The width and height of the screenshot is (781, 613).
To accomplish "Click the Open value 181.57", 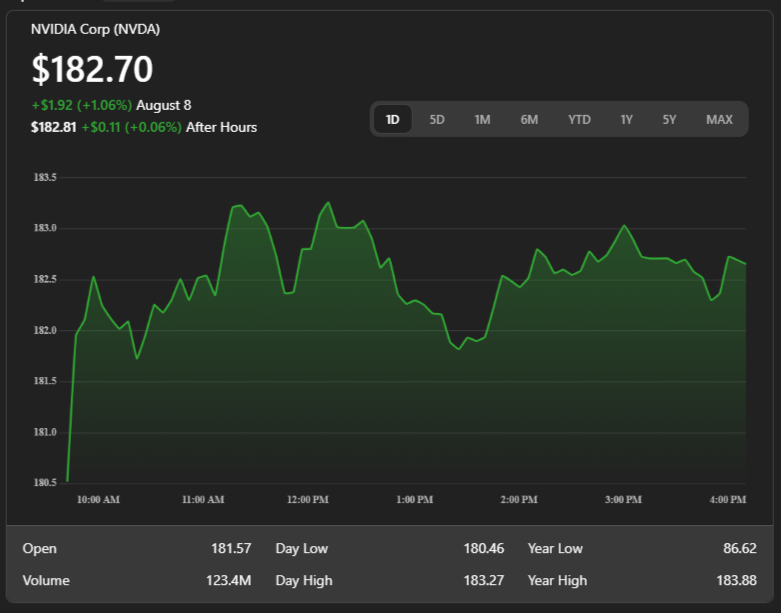I will [231, 549].
